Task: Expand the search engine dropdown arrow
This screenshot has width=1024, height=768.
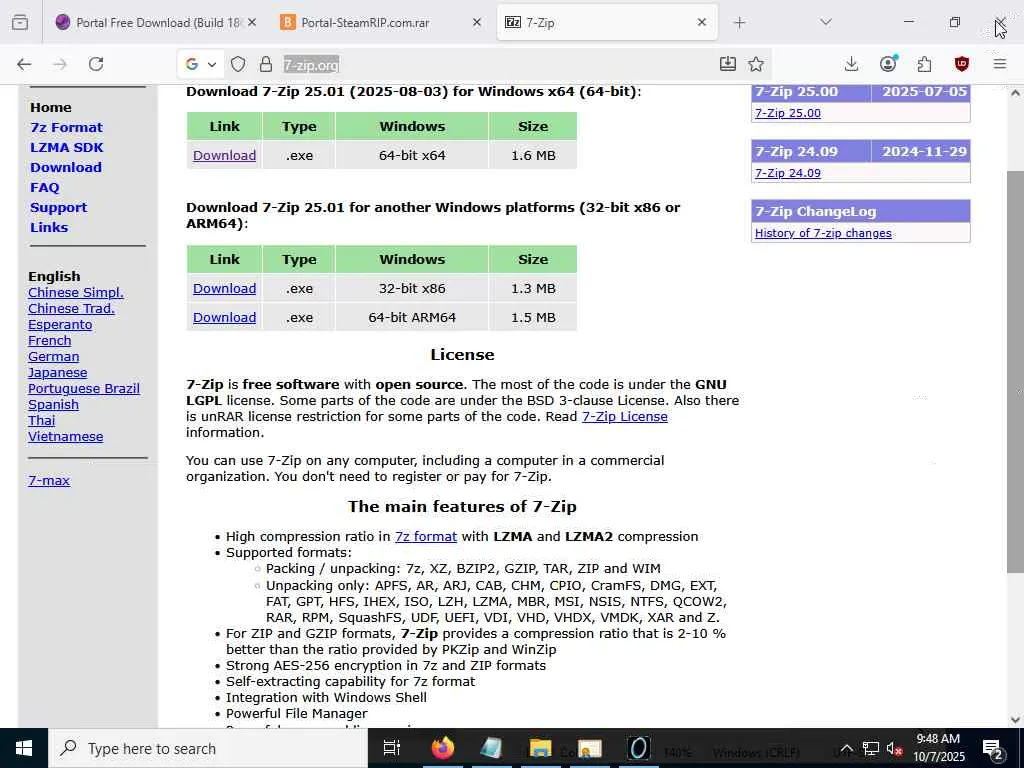Action: pos(212,64)
